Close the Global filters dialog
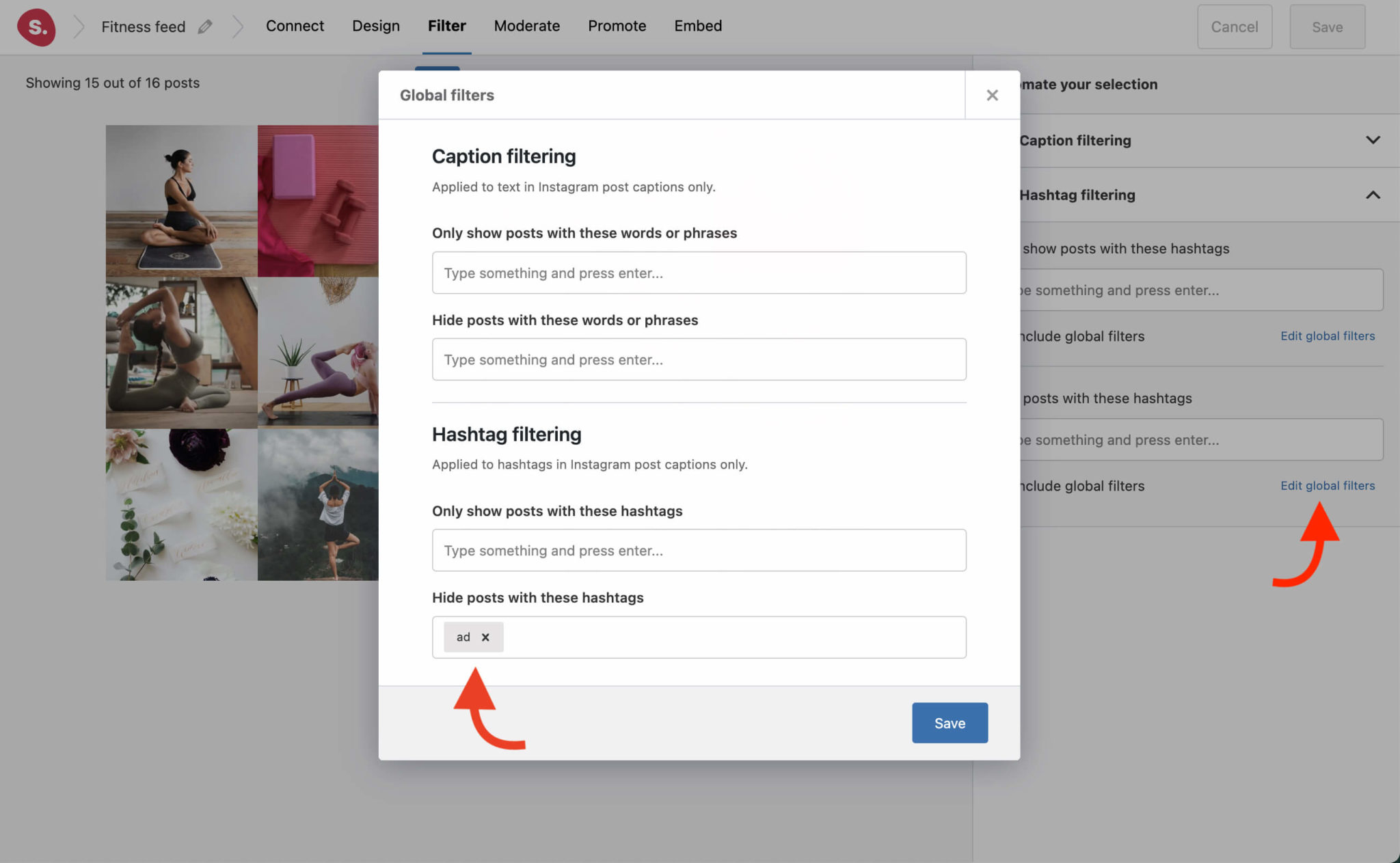Viewport: 1400px width, 863px height. tap(992, 95)
